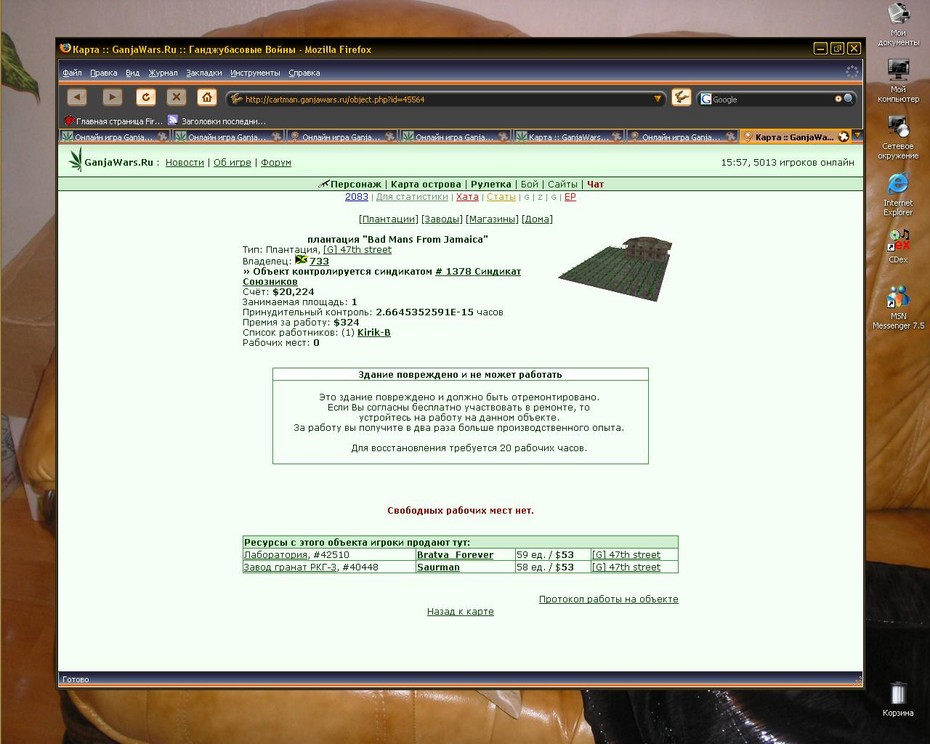Screen dimensions: 930x744
Task: Open the 'Рулетка' navigation link
Action: tap(491, 184)
